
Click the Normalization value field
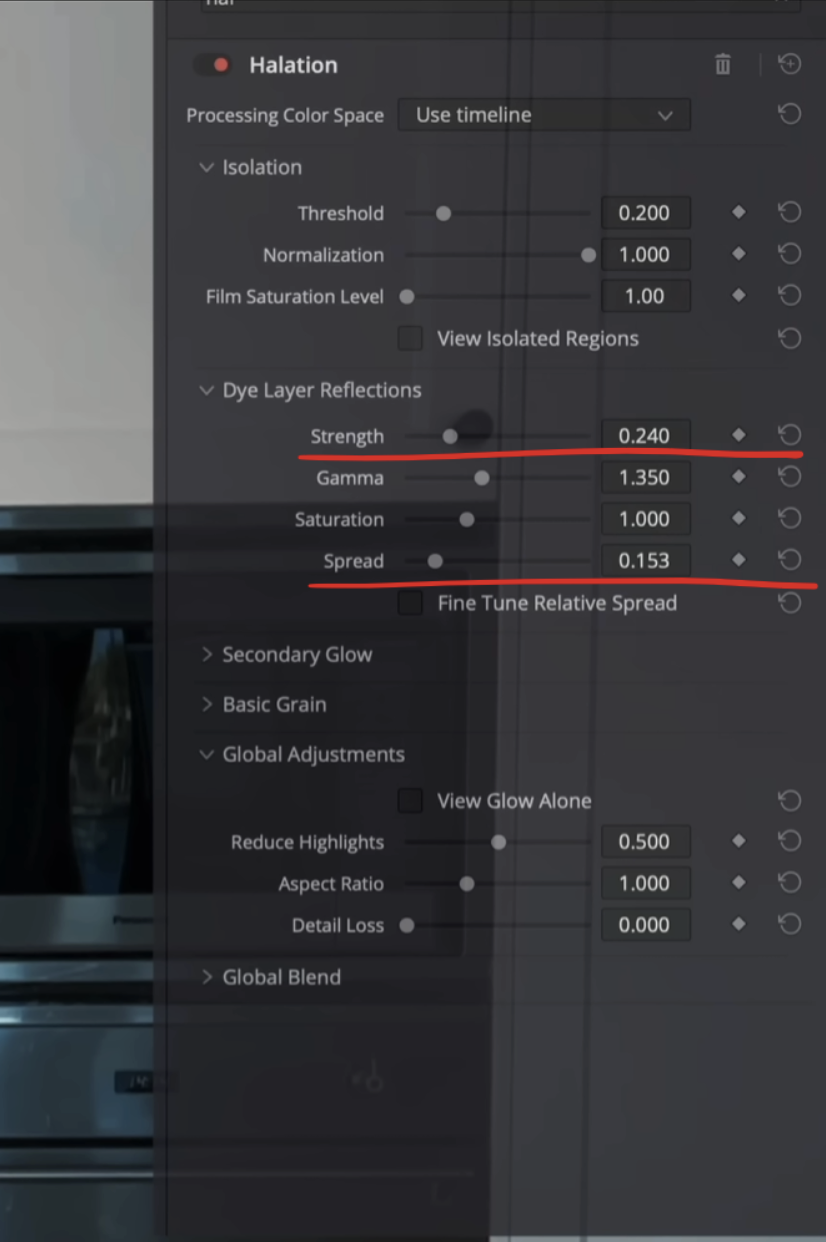tap(645, 255)
